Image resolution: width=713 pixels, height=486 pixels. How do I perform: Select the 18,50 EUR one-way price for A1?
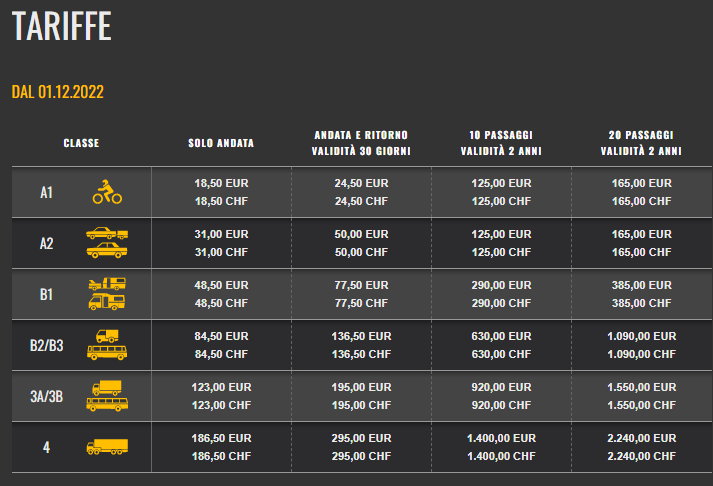point(221,183)
